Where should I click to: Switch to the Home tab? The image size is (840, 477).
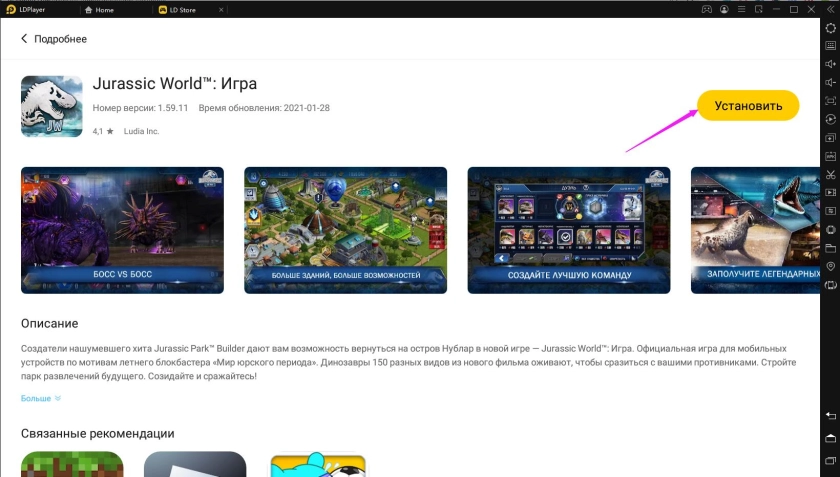point(99,9)
